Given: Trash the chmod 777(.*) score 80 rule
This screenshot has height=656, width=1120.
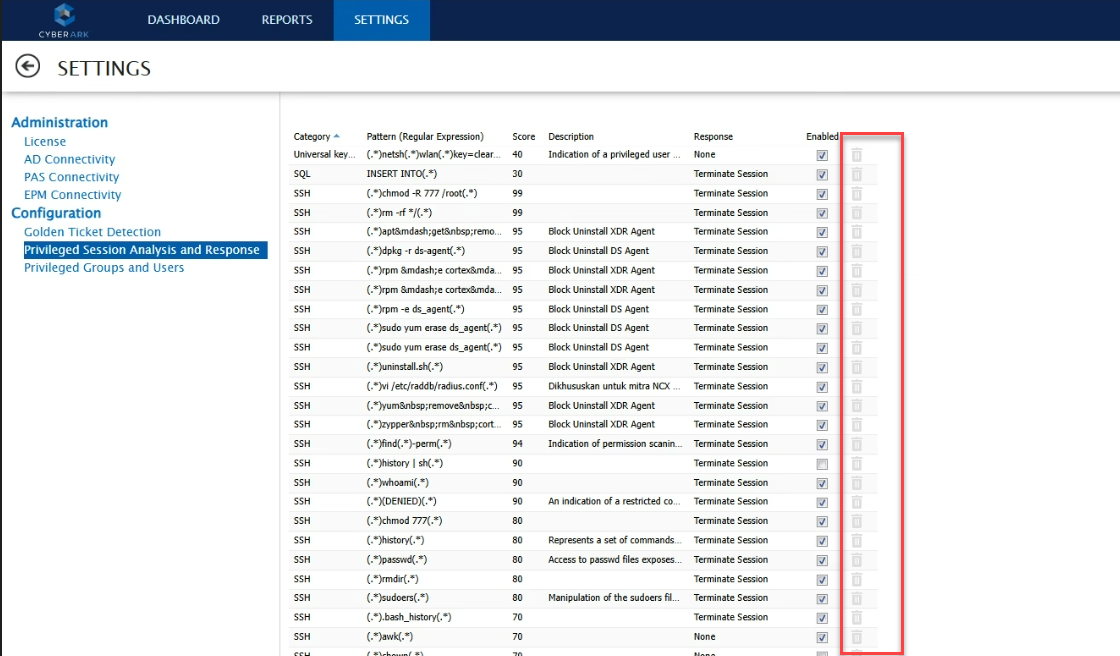Looking at the screenshot, I should (x=856, y=521).
